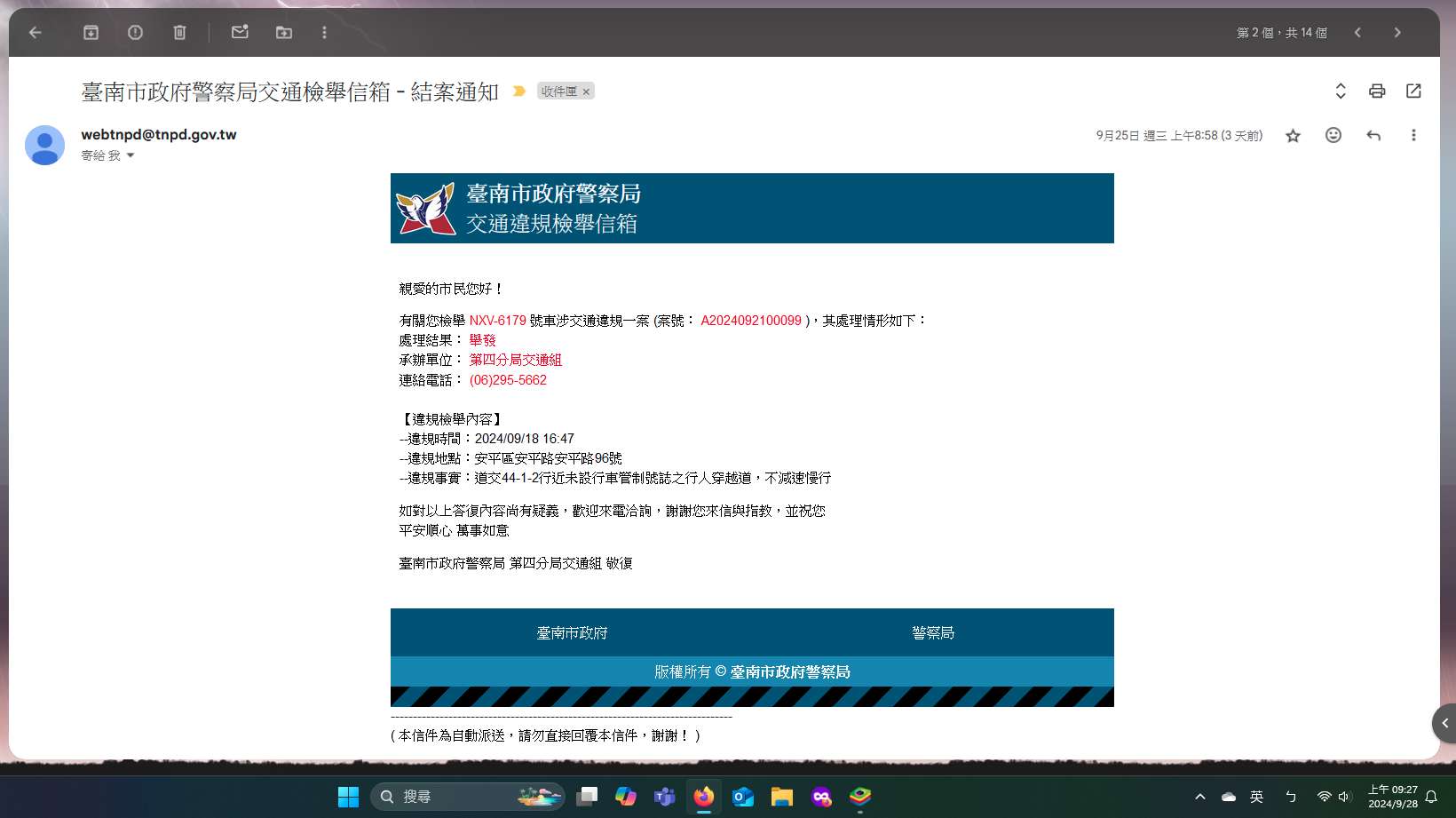The image size is (1456, 818).
Task: Click phone number (06)295-5662
Action: [508, 380]
